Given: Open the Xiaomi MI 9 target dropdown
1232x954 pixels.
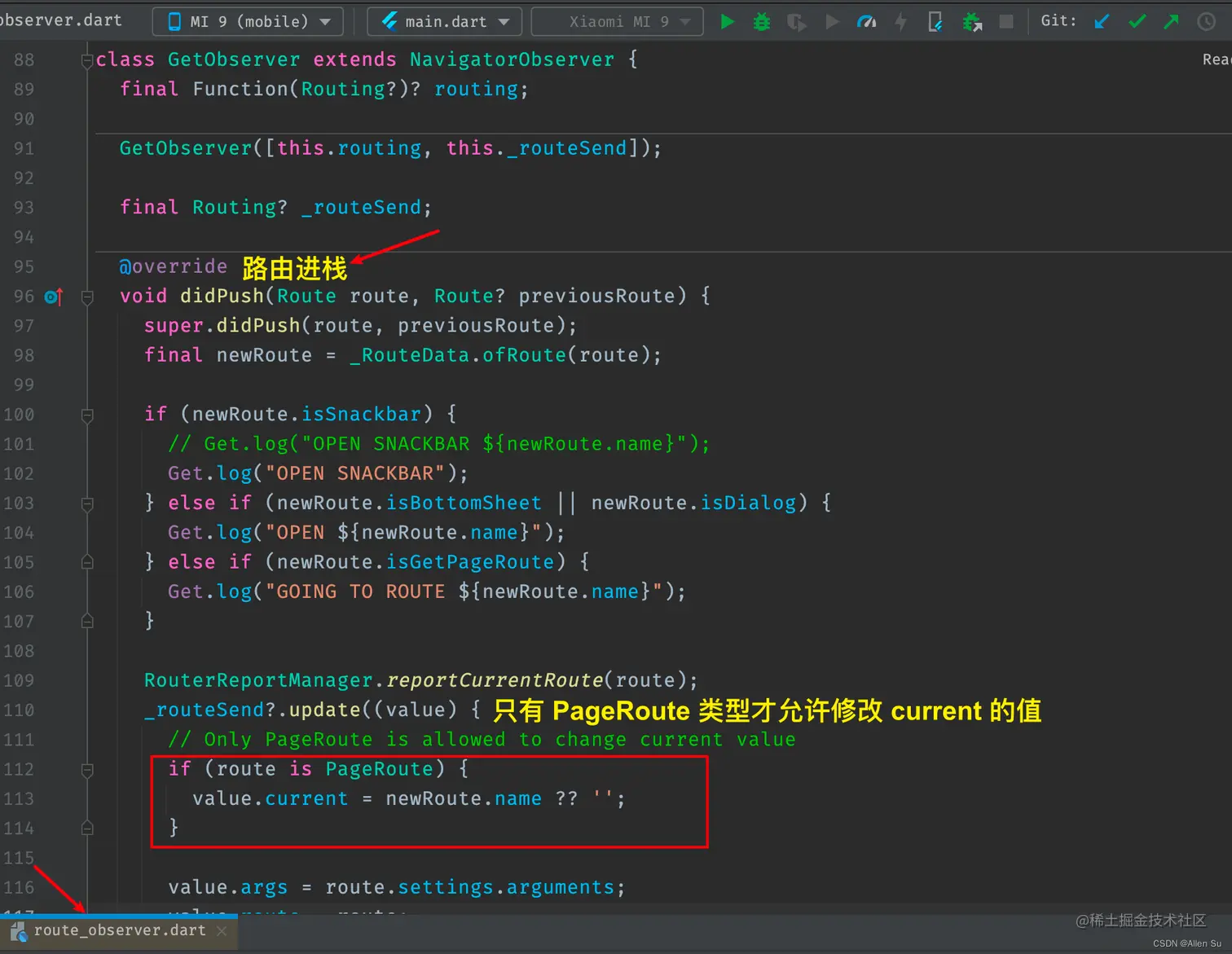Looking at the screenshot, I should 617,22.
